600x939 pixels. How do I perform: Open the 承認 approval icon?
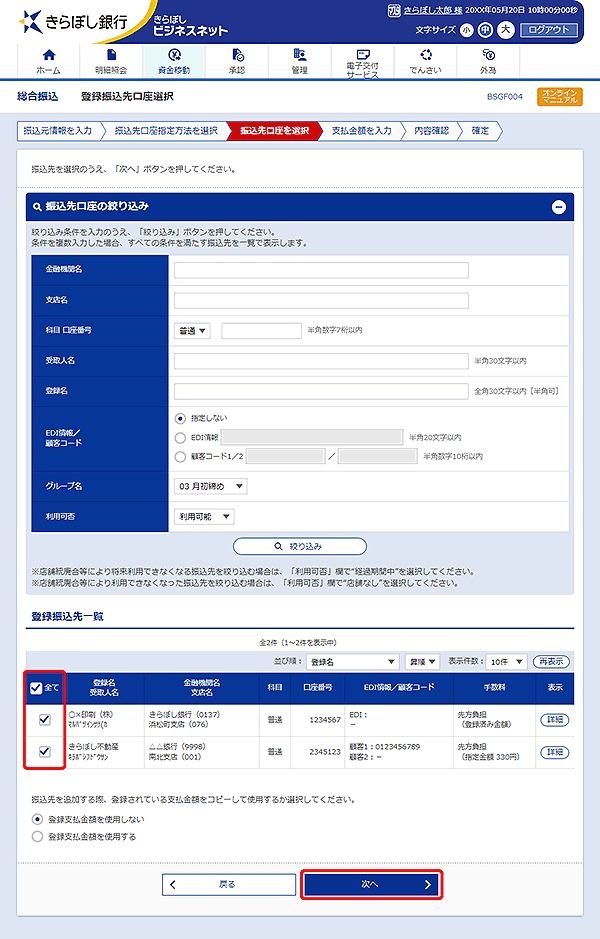pos(237,55)
